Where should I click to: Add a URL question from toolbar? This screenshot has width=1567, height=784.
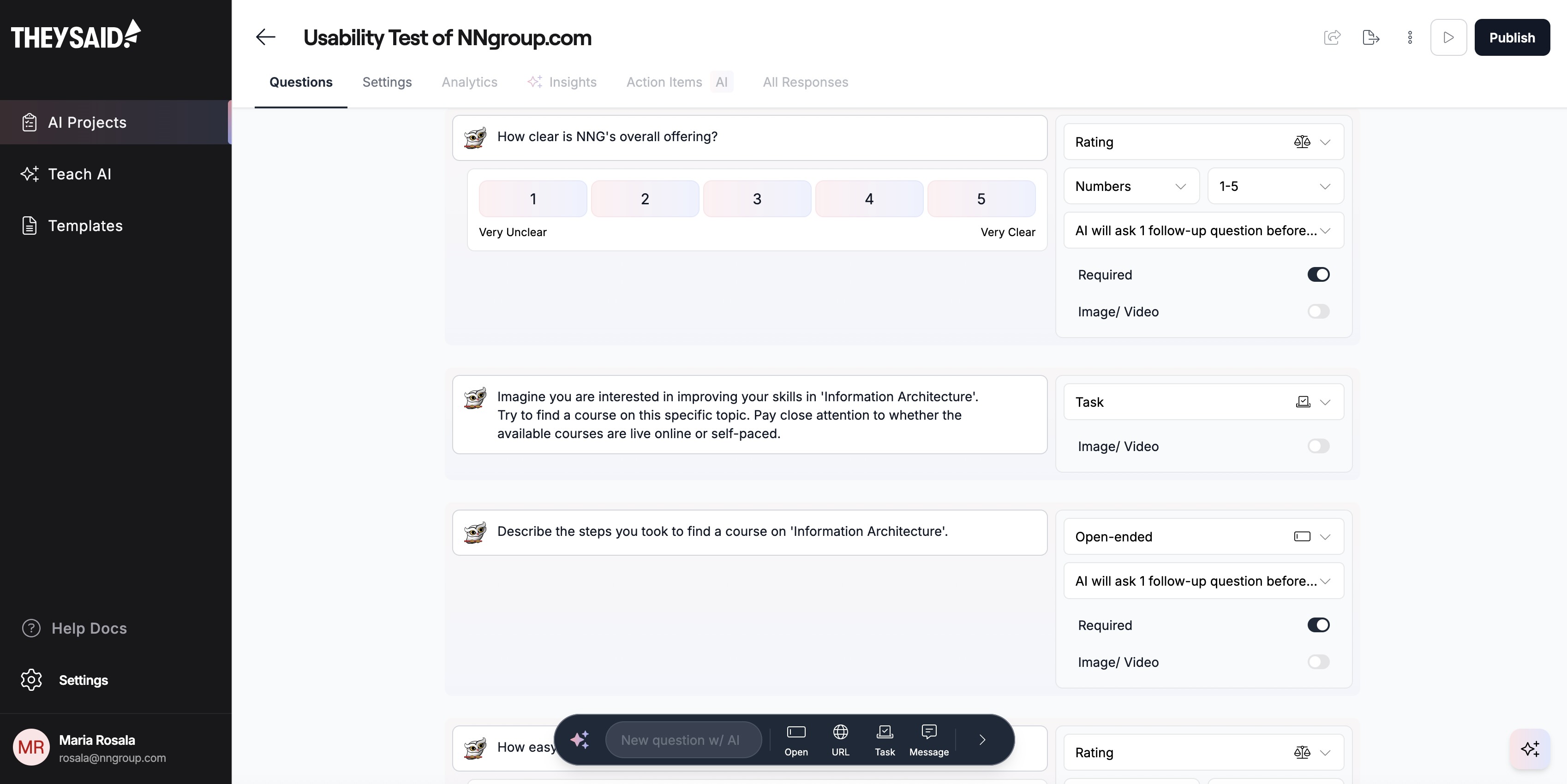[x=840, y=740]
